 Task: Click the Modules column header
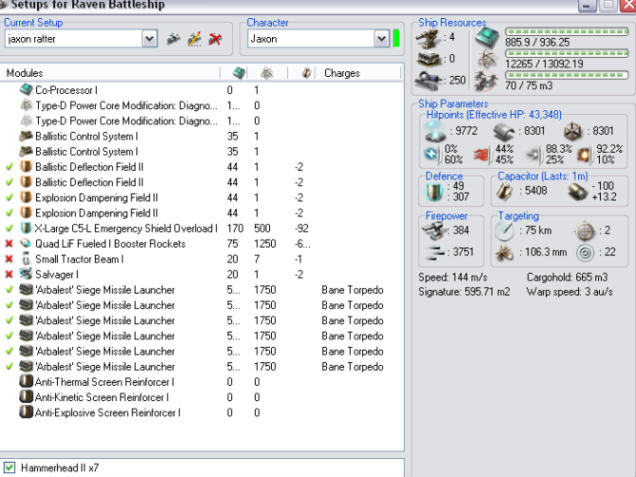tap(110, 73)
